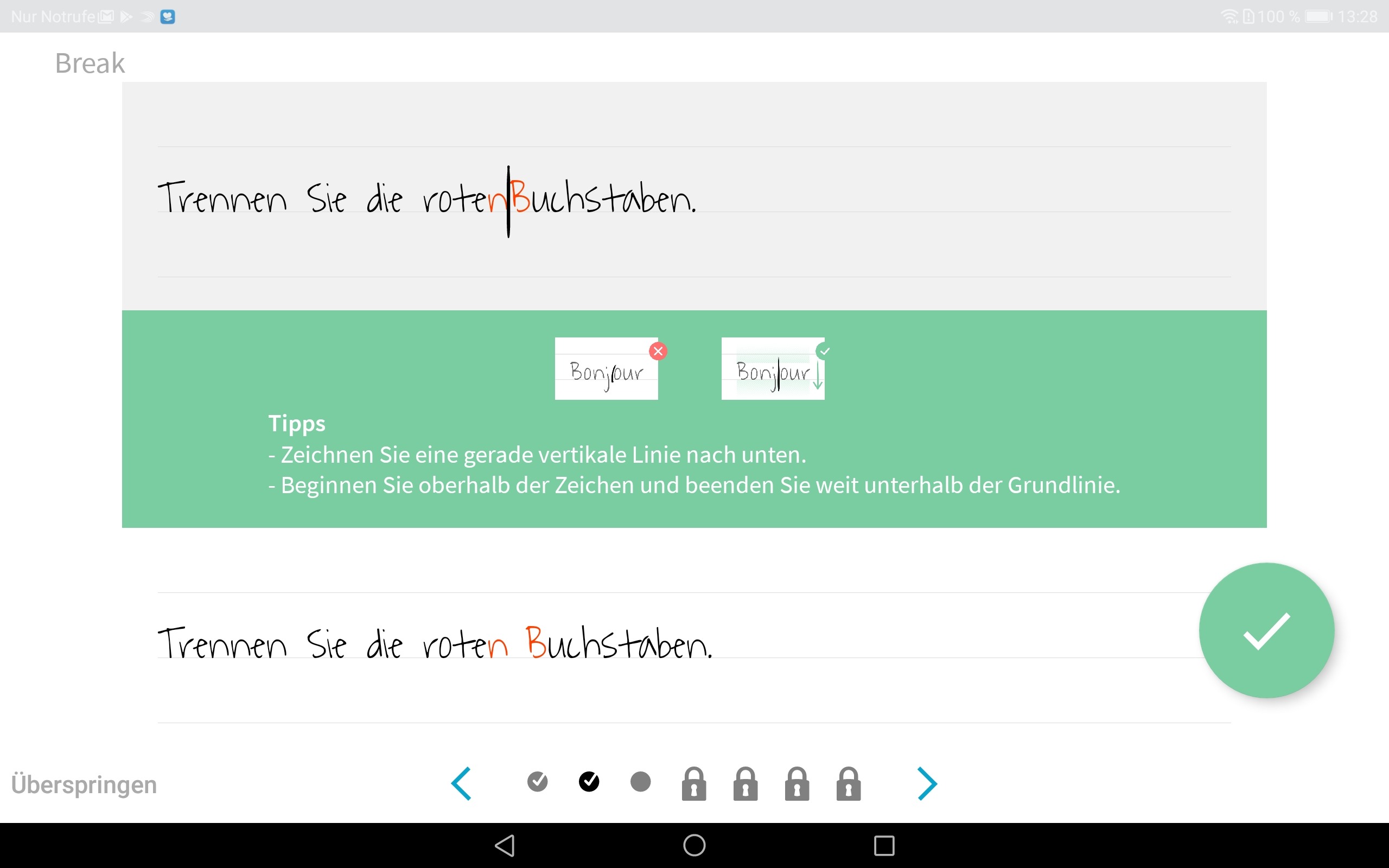
Task: Select the current gray dot step
Action: [x=641, y=781]
